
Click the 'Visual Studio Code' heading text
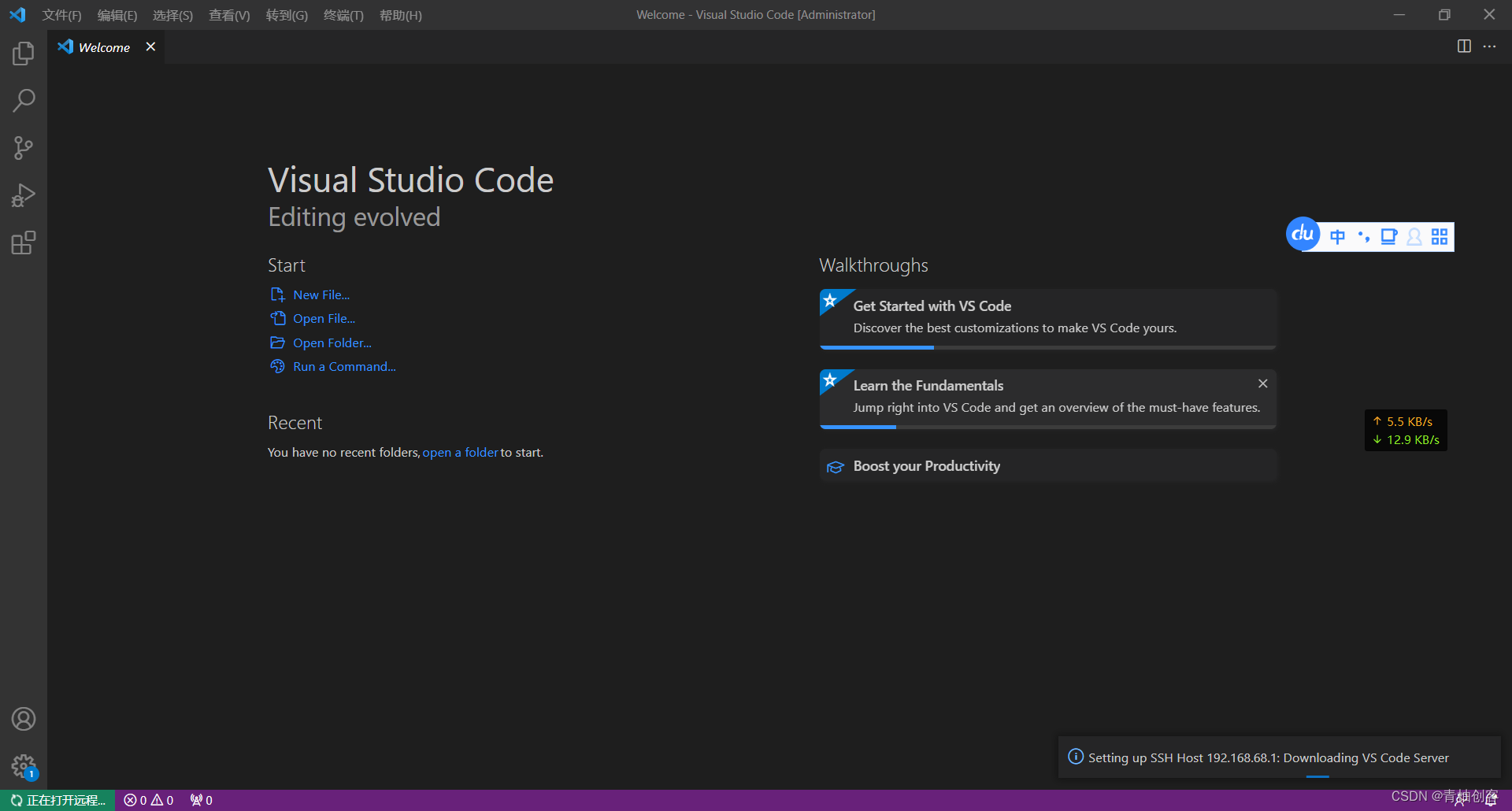click(410, 180)
